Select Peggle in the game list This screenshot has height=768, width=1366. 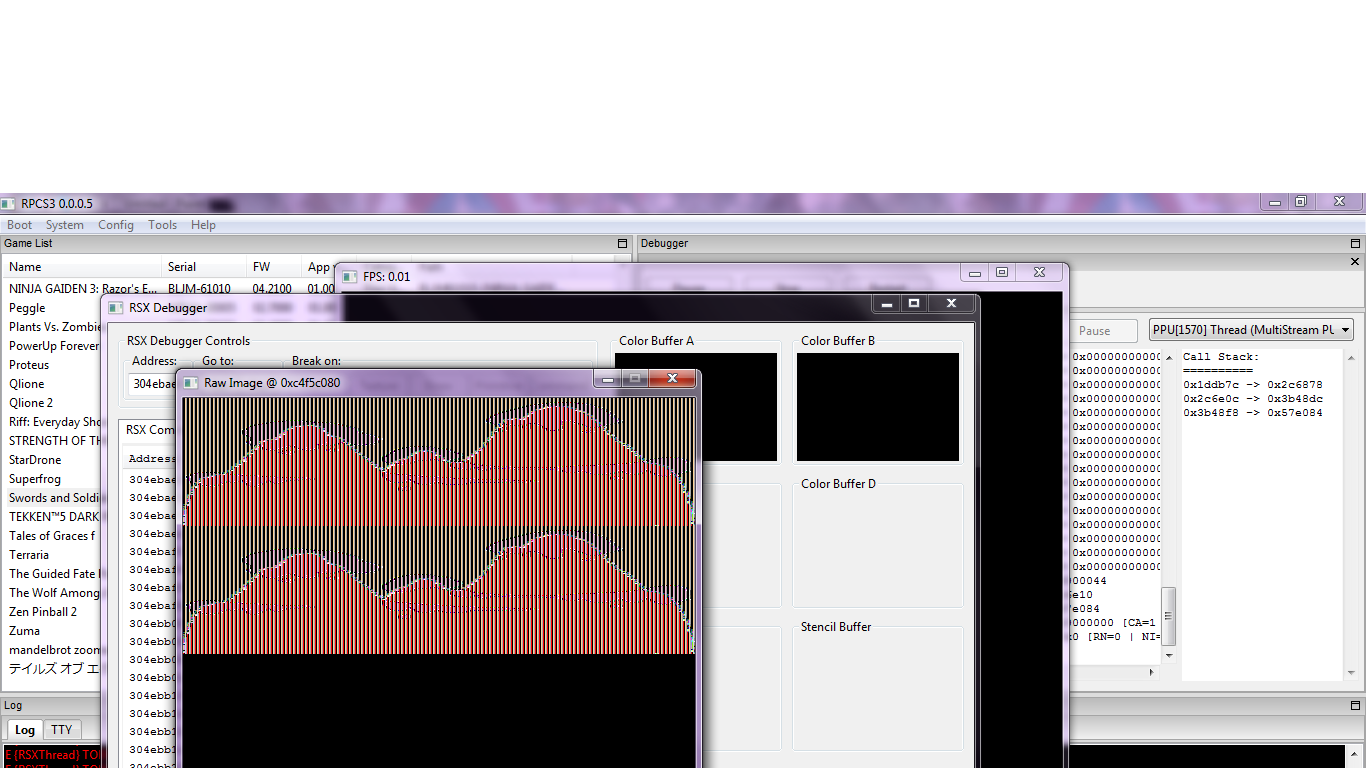[x=27, y=308]
